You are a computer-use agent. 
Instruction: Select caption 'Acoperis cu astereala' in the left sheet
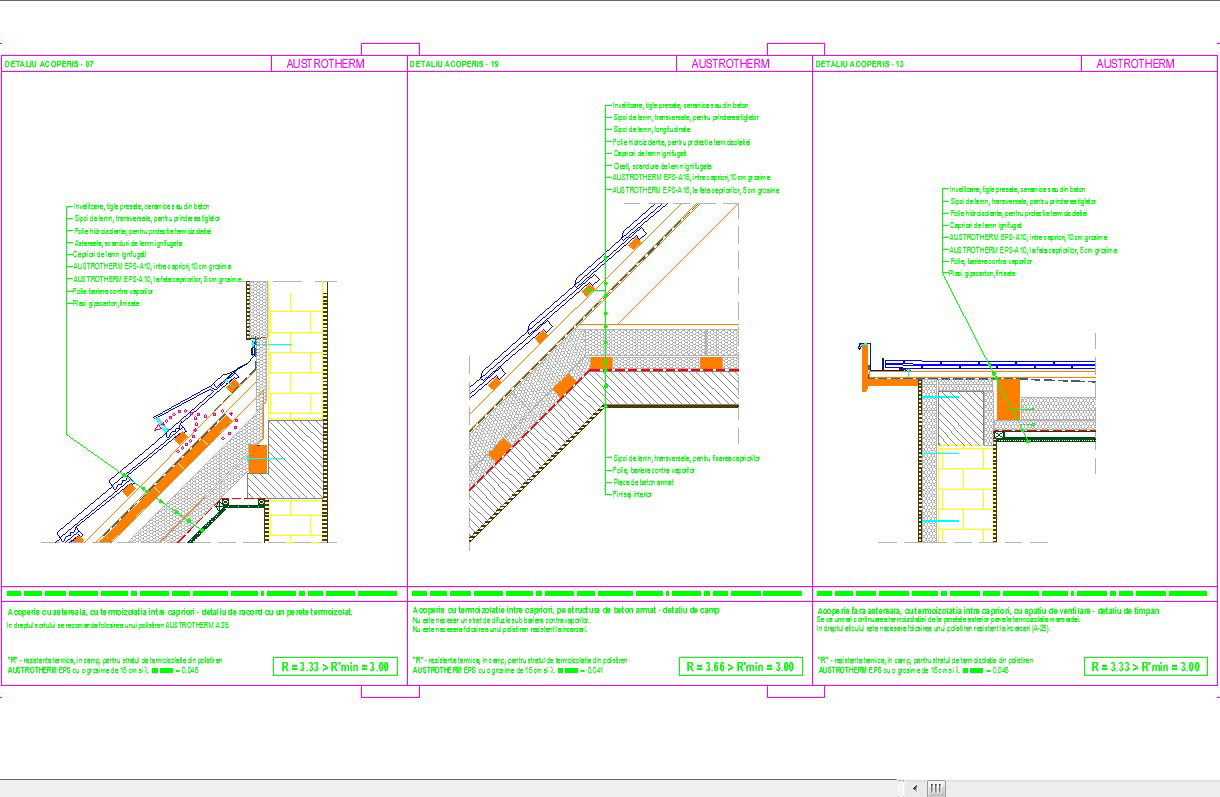coord(180,610)
